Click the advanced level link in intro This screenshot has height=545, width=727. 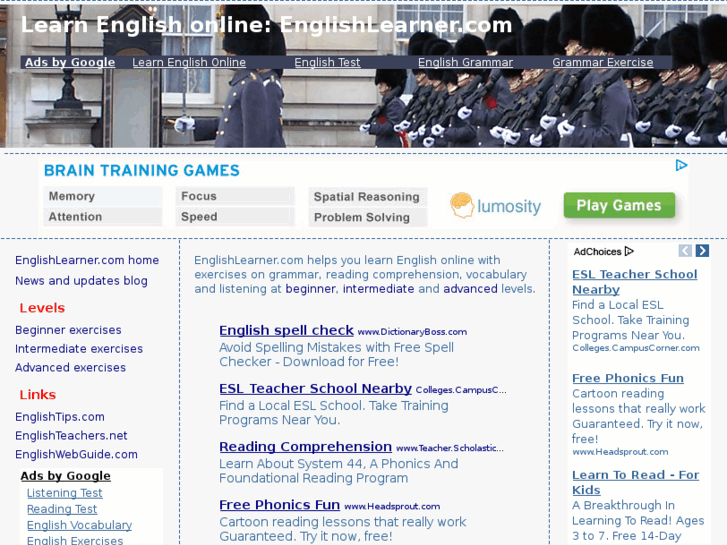click(470, 289)
